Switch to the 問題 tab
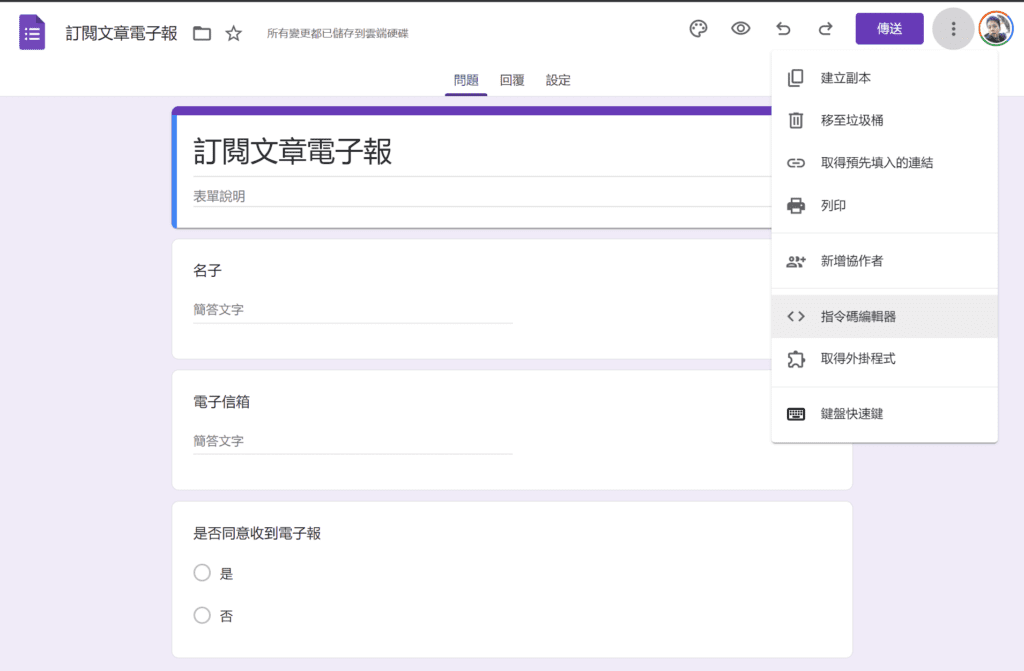This screenshot has width=1024, height=671. (x=466, y=80)
